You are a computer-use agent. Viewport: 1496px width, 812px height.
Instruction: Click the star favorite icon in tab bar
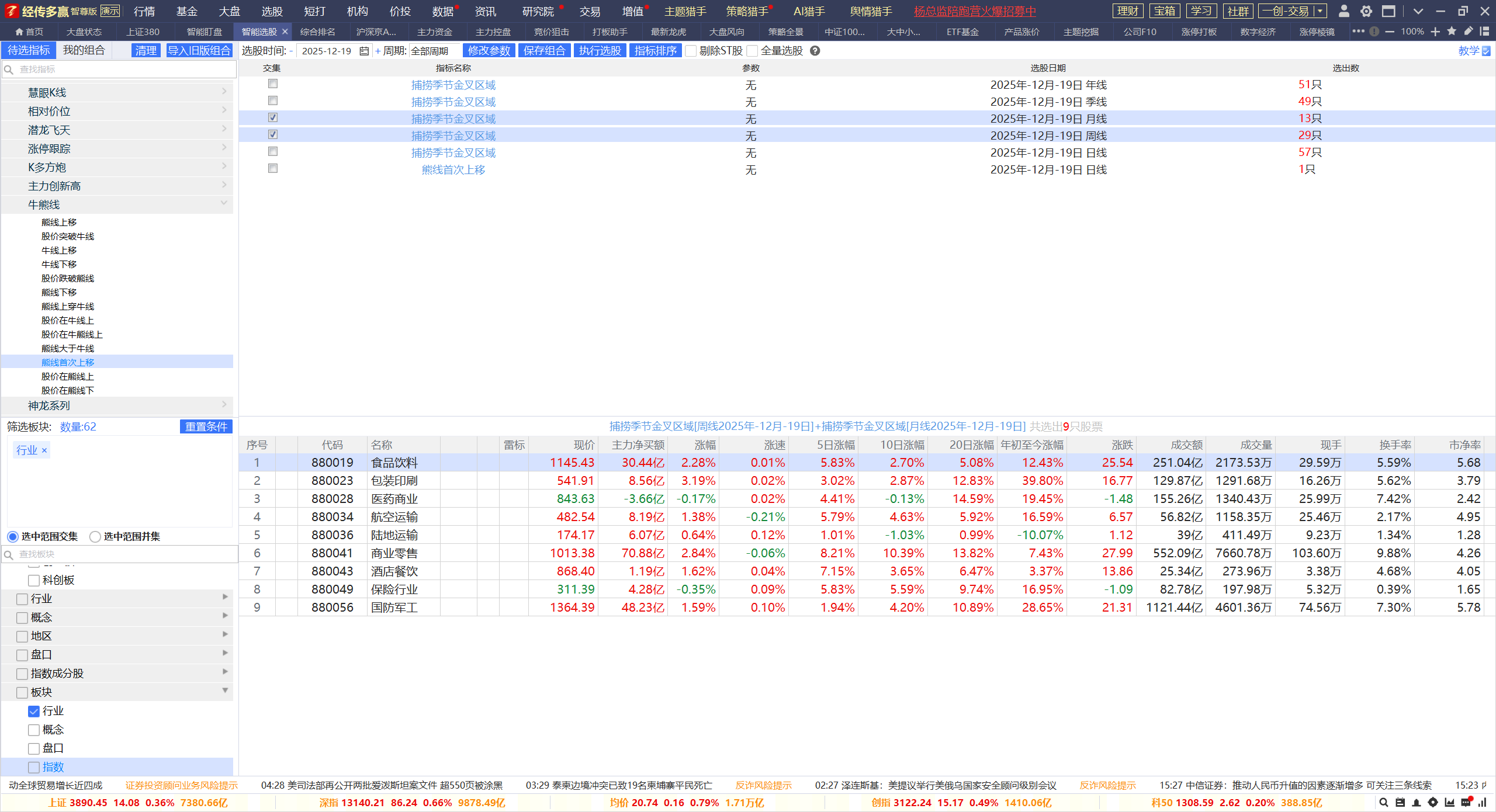coord(1452,32)
